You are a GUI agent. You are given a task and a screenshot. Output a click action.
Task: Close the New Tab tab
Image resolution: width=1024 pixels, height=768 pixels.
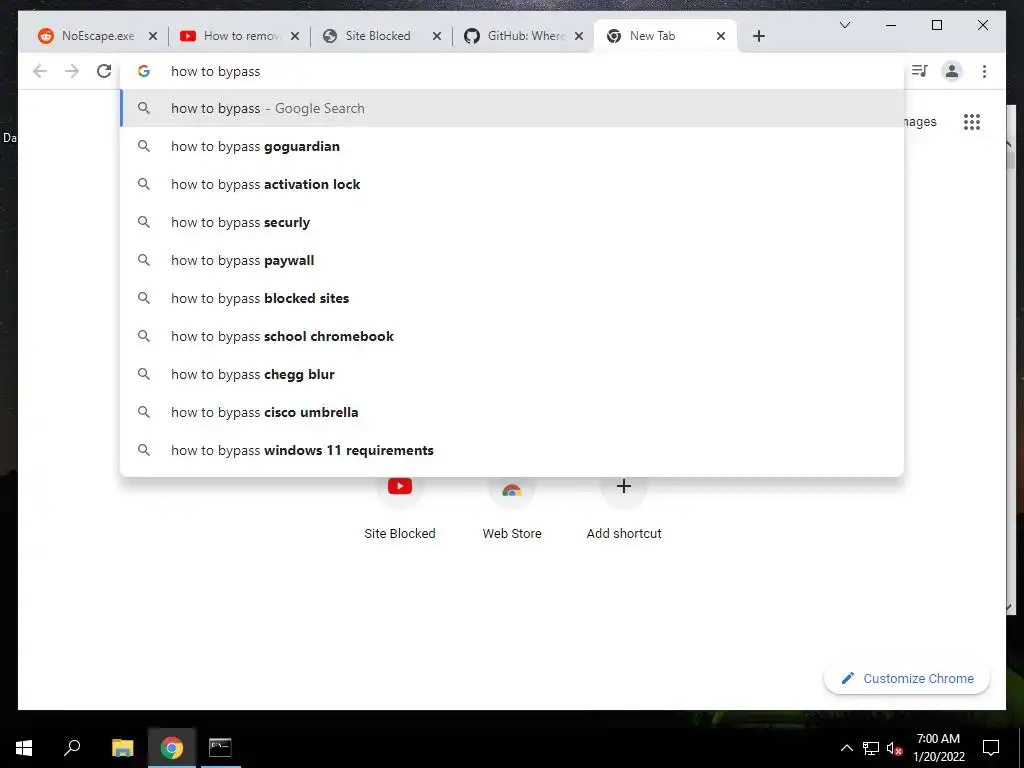(721, 36)
